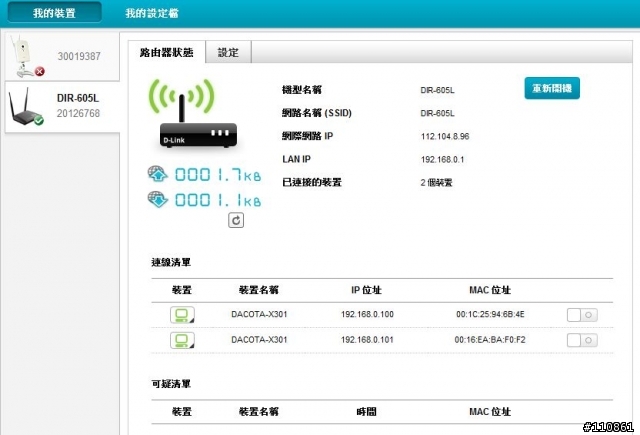Open the 設定 tab
Image resolution: width=640 pixels, height=435 pixels.
228,52
